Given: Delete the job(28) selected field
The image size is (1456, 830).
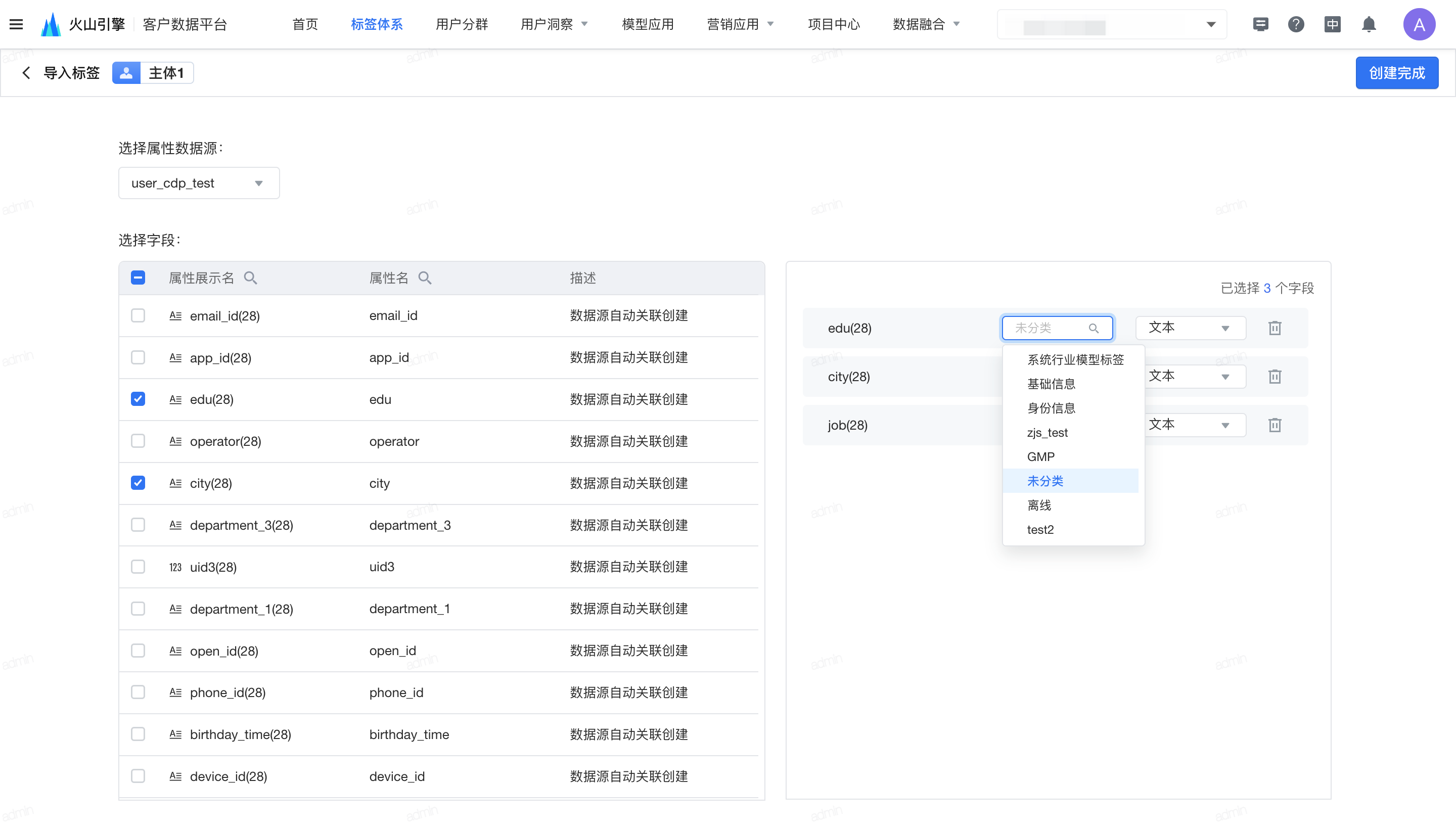Looking at the screenshot, I should click(x=1275, y=425).
